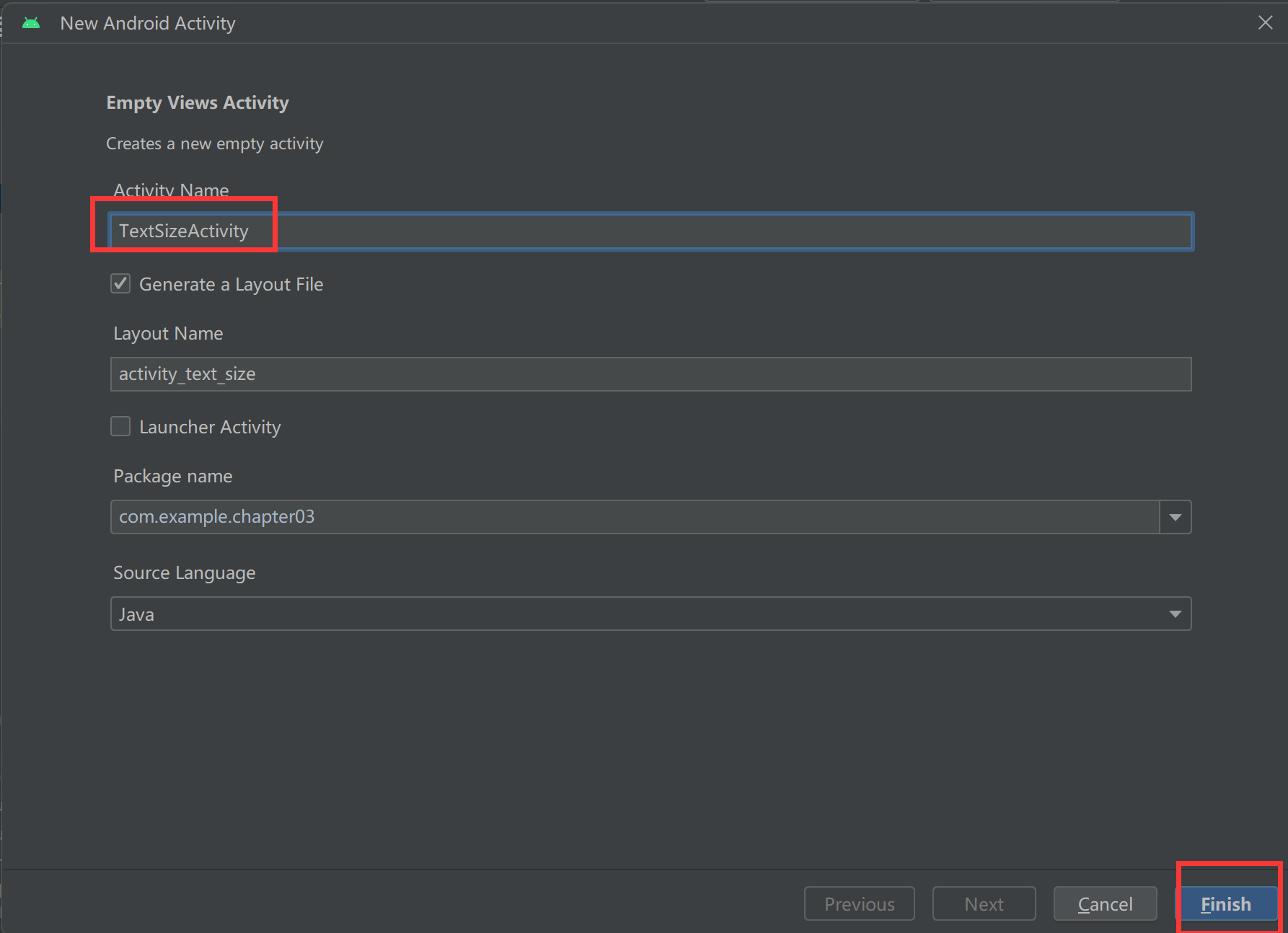Click the 'New Android Activity' window title
Viewport: 1288px width, 933px height.
(x=148, y=23)
